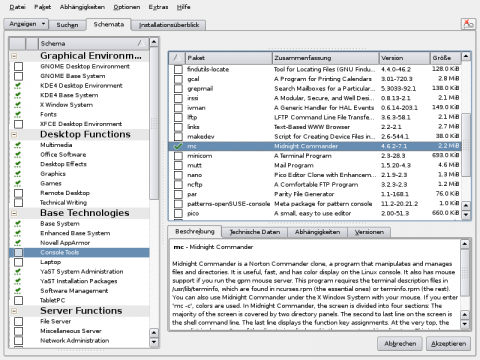Collapse the Server Functions group
This screenshot has width=480, height=360.
pyautogui.click(x=14, y=311)
